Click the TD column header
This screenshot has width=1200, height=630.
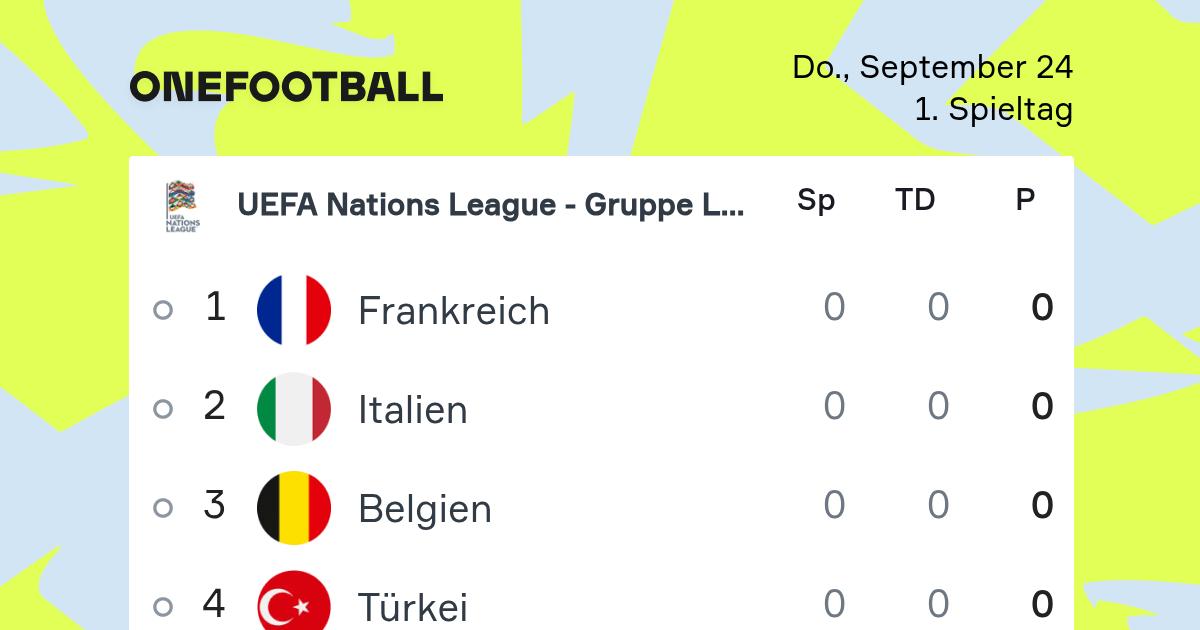point(915,200)
